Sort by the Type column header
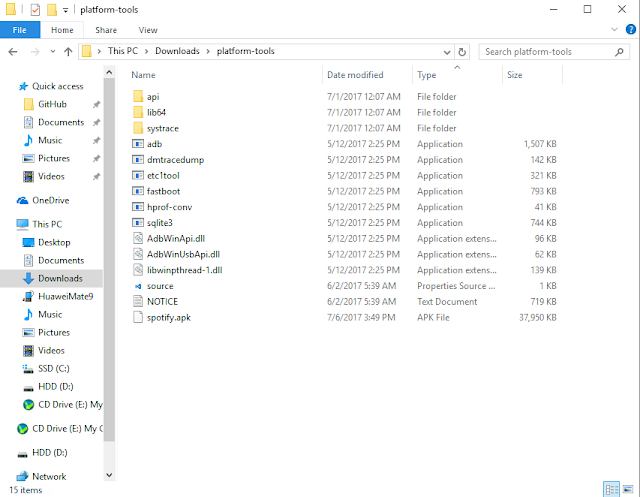Screen dimensions: 640x497 click(427, 75)
